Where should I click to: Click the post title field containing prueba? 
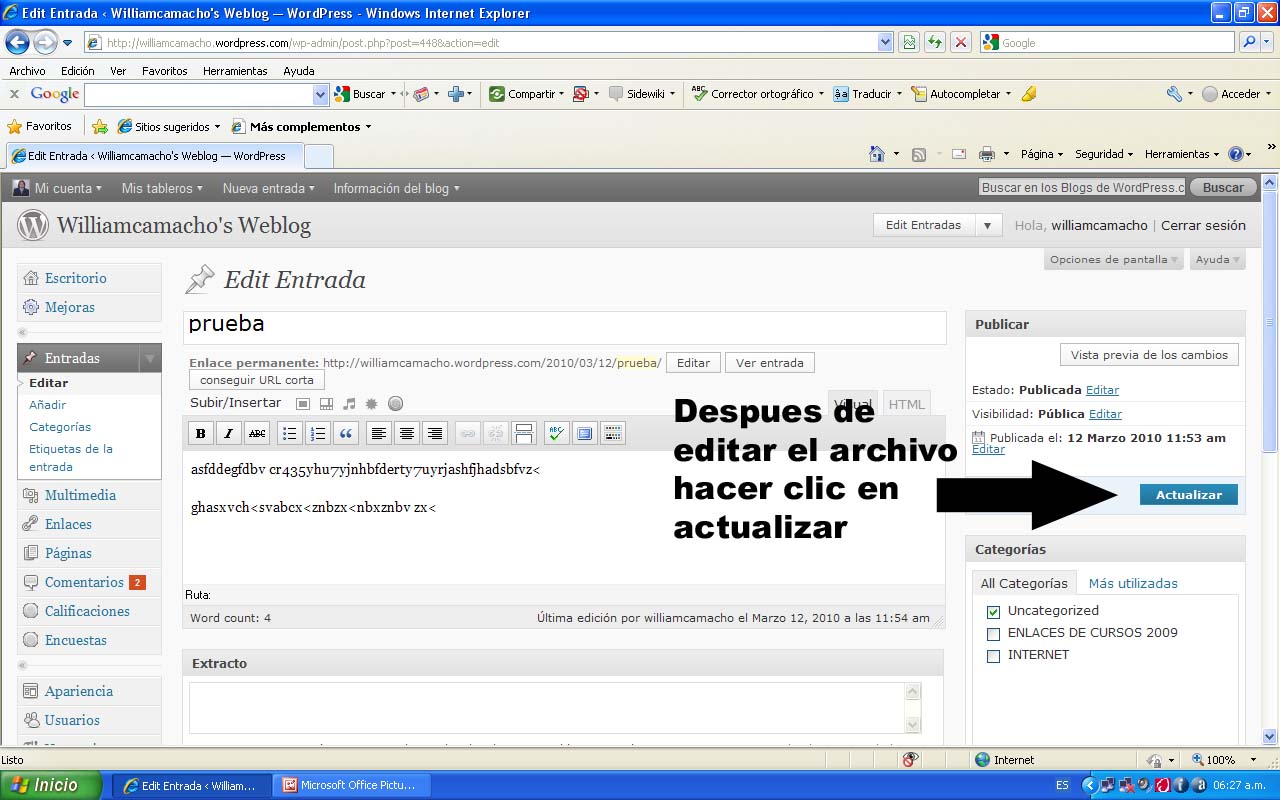click(x=564, y=325)
